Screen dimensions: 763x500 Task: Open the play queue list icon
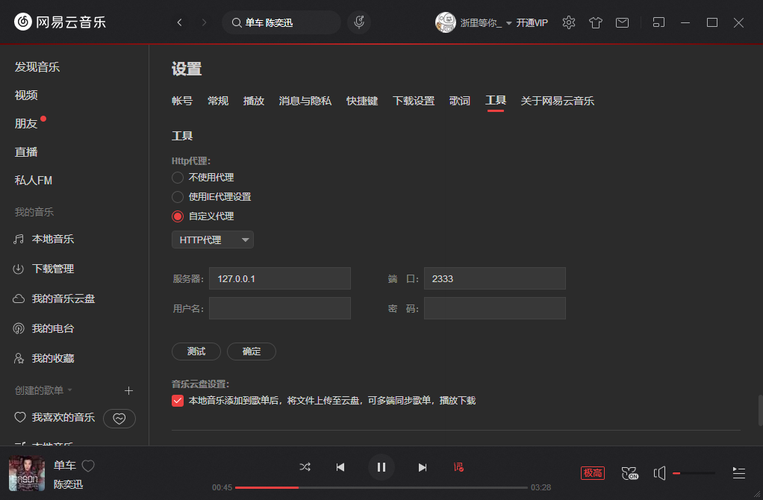click(739, 473)
